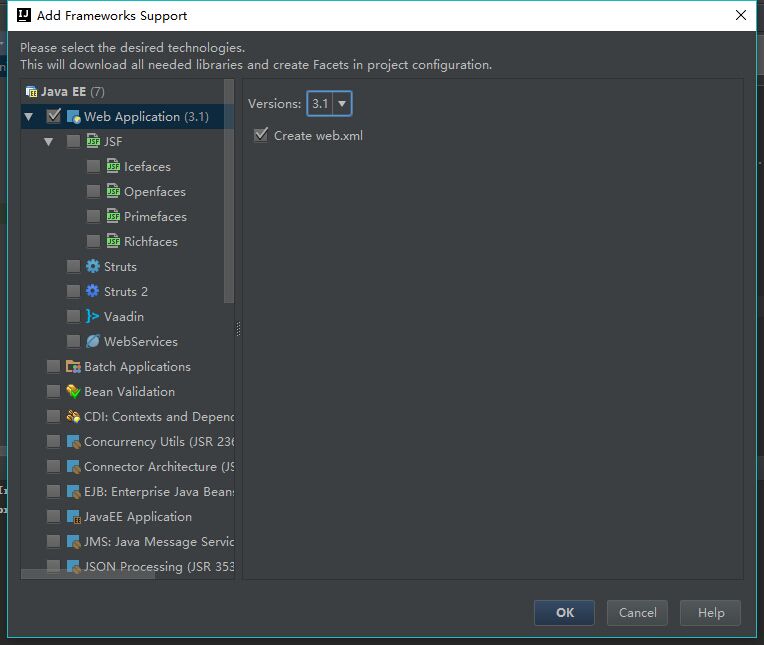Click the Web Application framework icon

[x=73, y=117]
